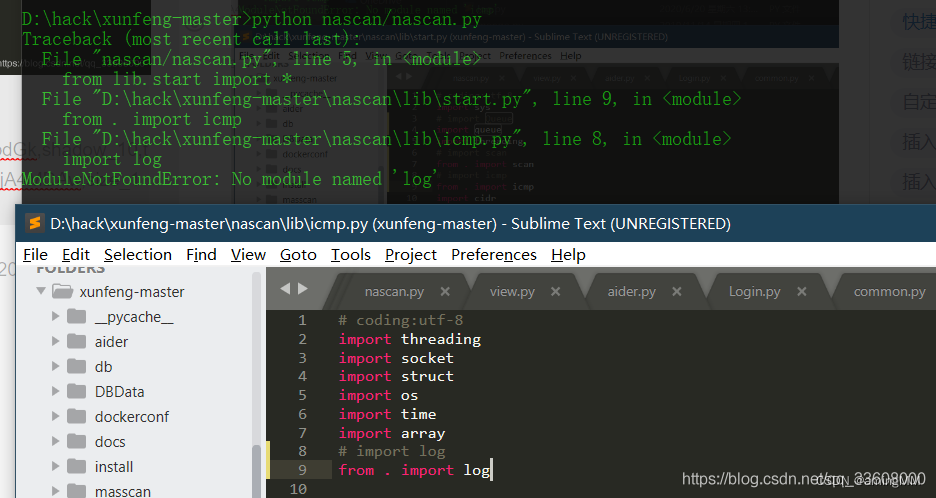Select the aider folder name
Screen dimensions: 936x498
point(111,342)
